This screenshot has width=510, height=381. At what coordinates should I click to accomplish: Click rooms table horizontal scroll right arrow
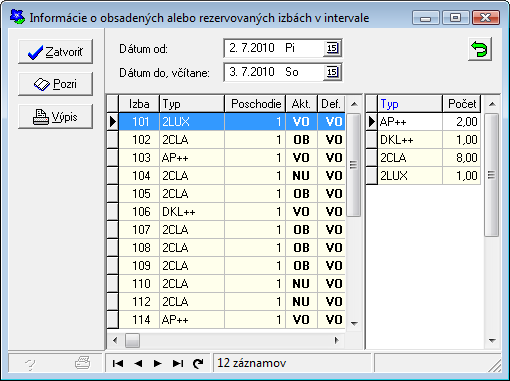337,340
